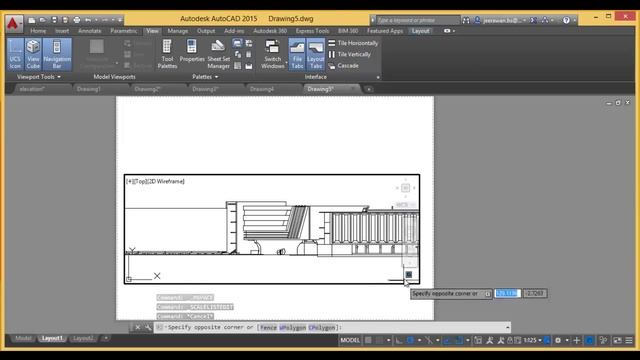Open the Parametric ribbon tab
This screenshot has height=360, width=640.
point(124,31)
